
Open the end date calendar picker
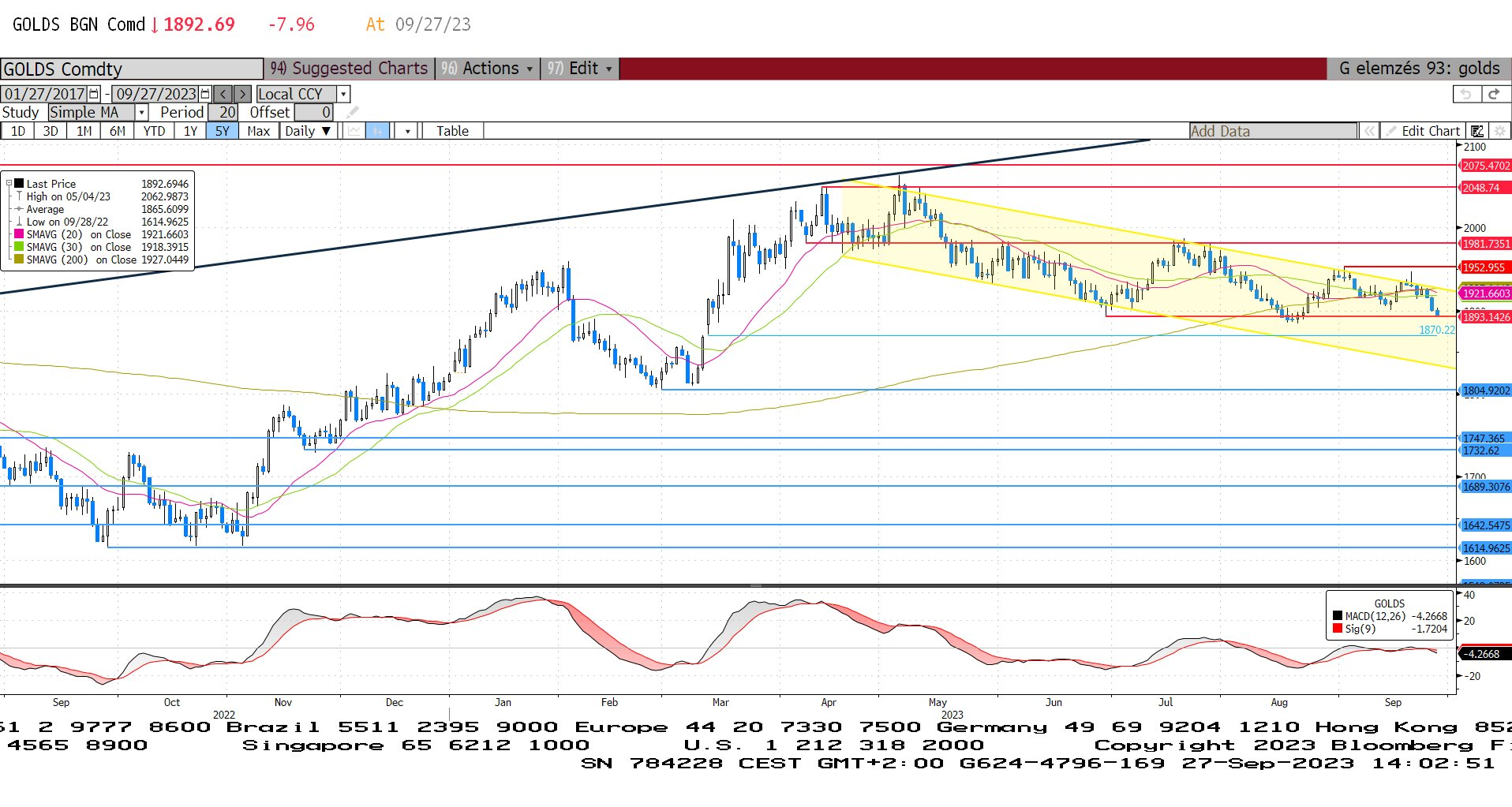(205, 94)
